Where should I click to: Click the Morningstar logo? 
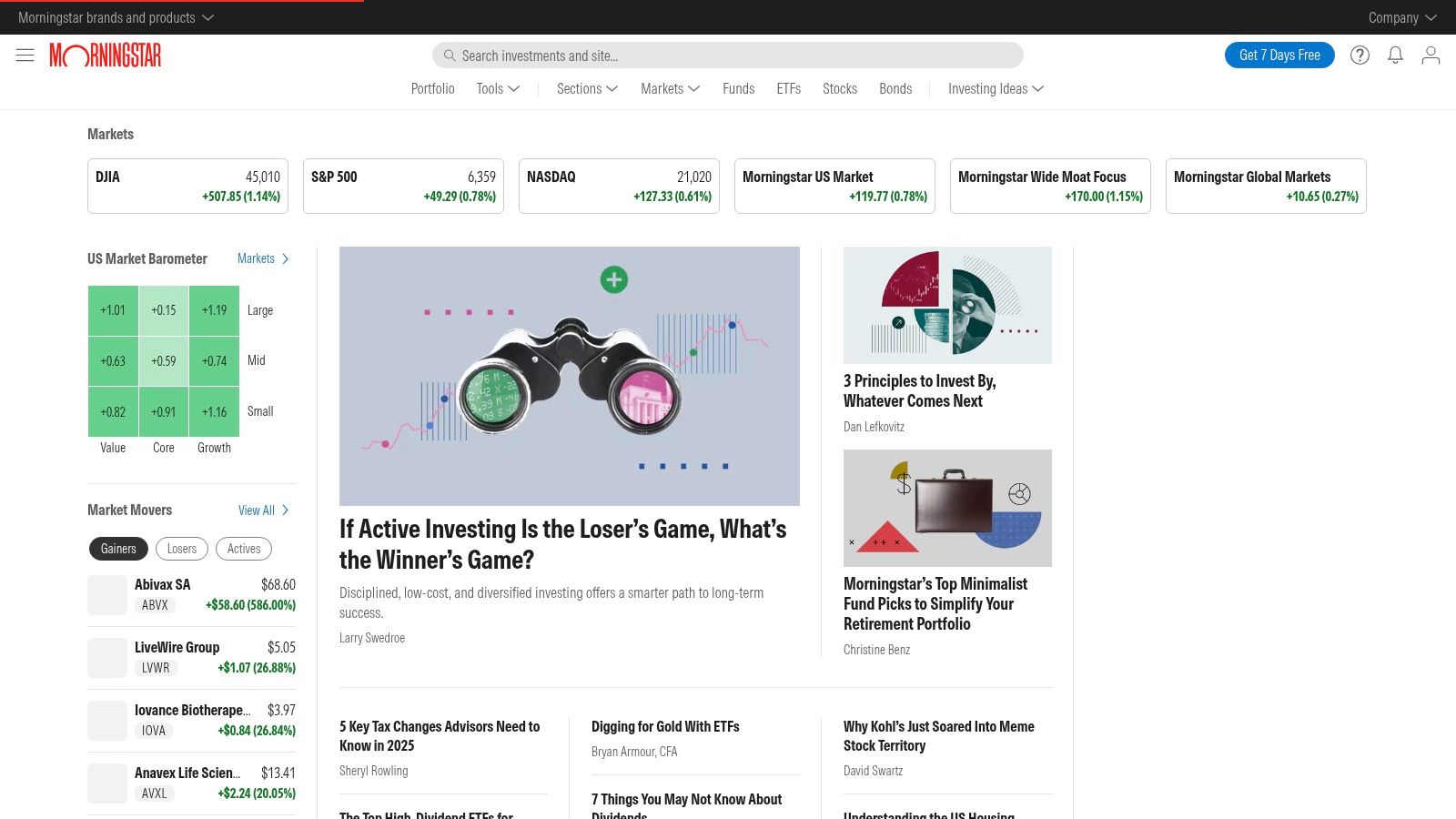tap(106, 56)
